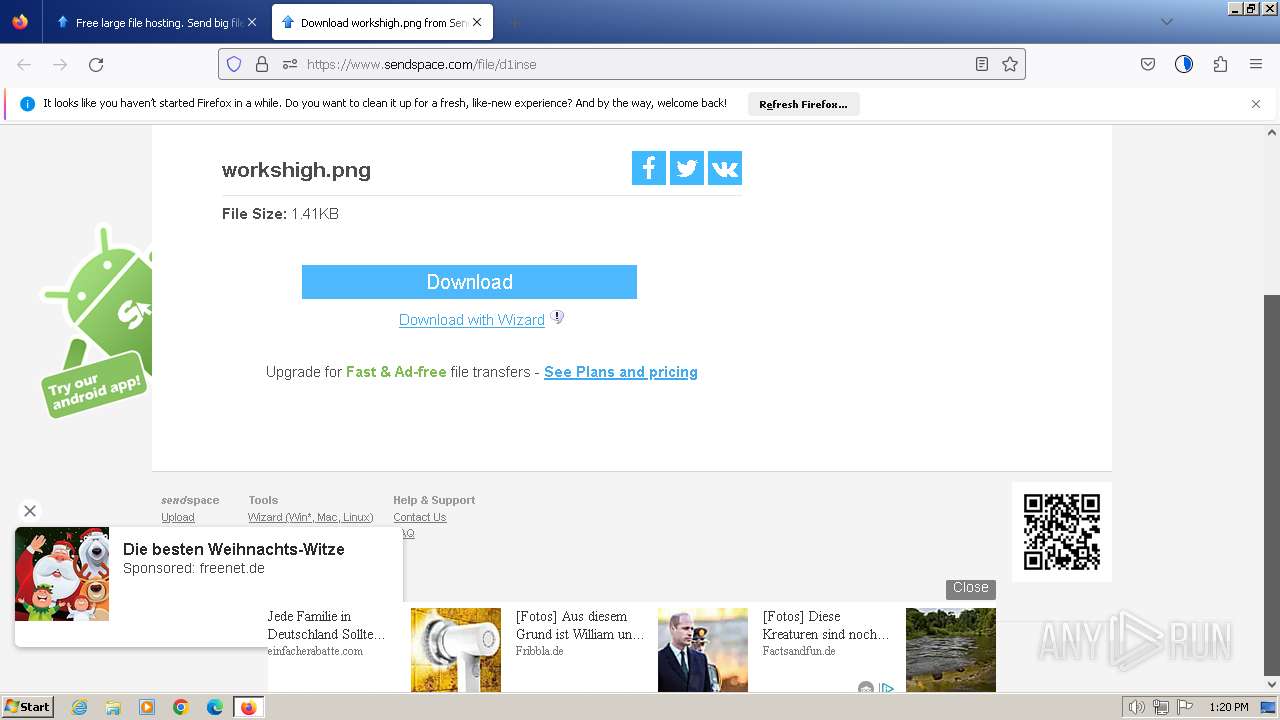Open tracking protection shield icon
The height and width of the screenshot is (720, 1280).
point(234,64)
